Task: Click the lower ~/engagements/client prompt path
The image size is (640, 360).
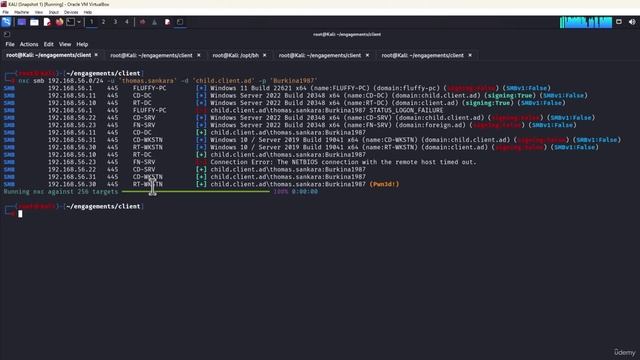Action: click(x=103, y=207)
